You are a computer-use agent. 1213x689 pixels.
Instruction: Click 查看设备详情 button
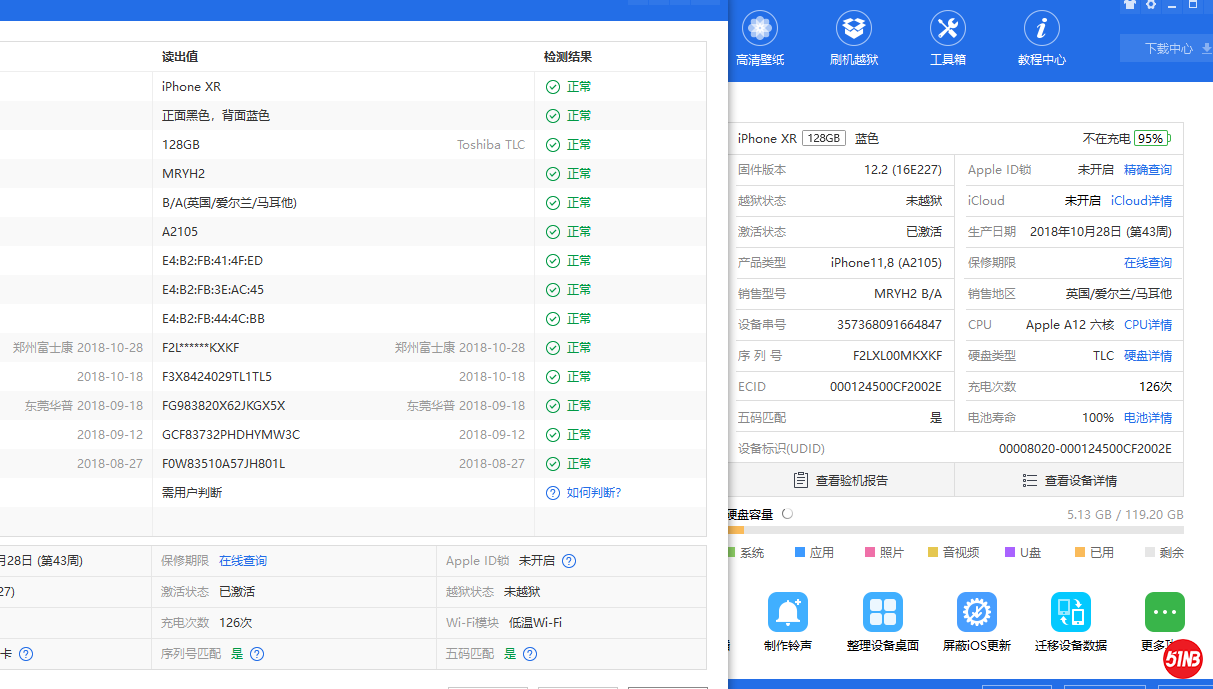pos(1069,480)
